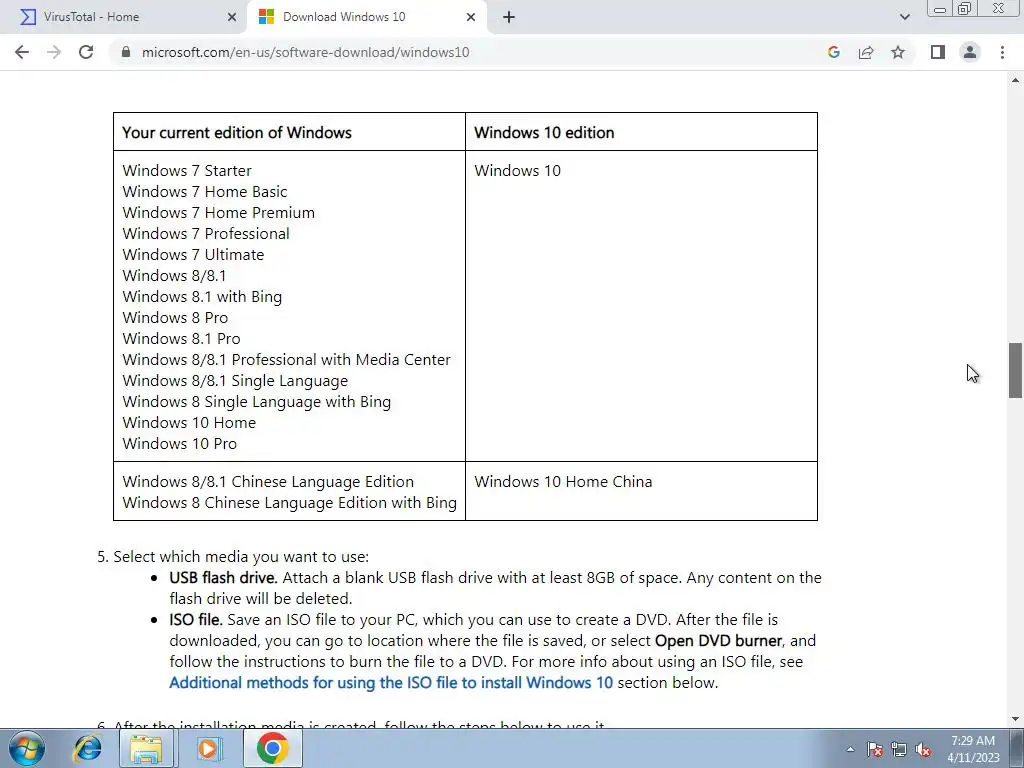
Task: Show hidden system tray icons
Action: pyautogui.click(x=850, y=749)
